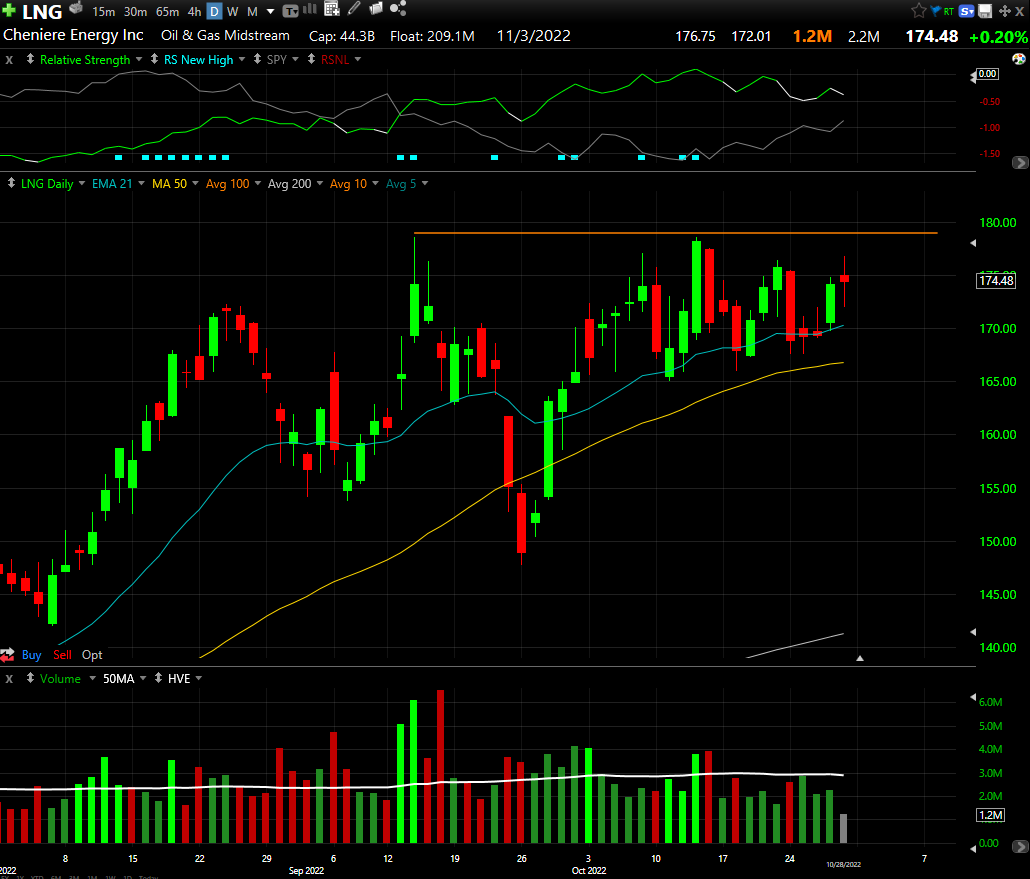Click the scroll arrow button on Relative Strength pane
Image resolution: width=1030 pixels, height=879 pixels.
click(x=1019, y=162)
